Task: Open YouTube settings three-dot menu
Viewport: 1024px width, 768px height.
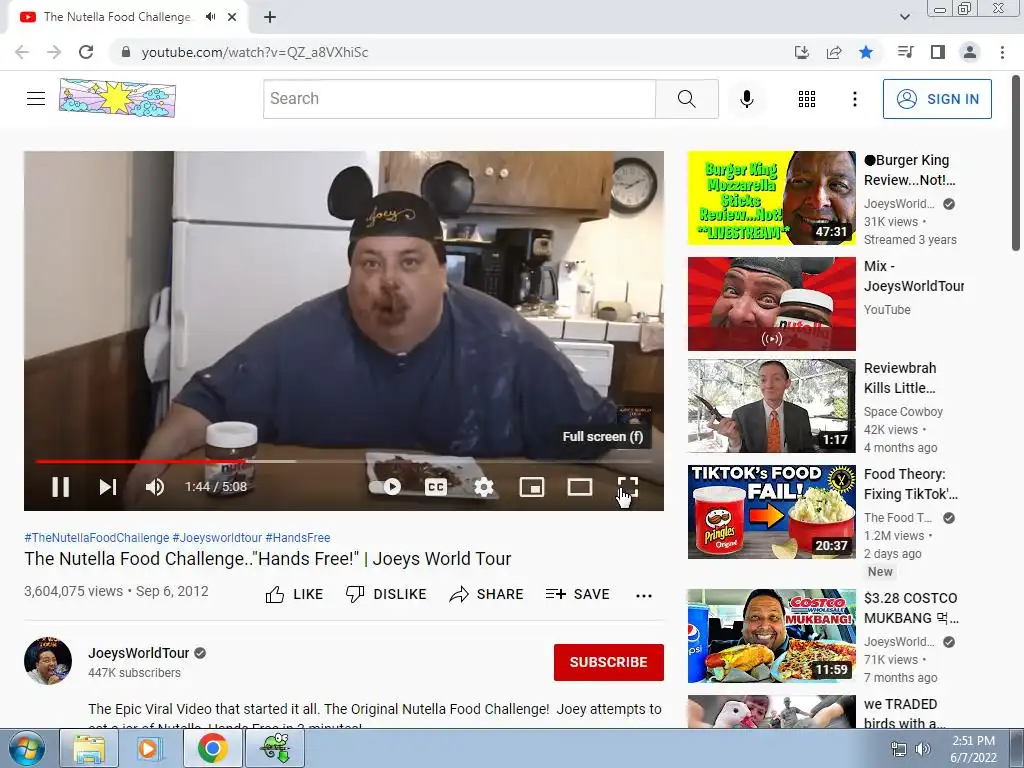Action: (854, 99)
